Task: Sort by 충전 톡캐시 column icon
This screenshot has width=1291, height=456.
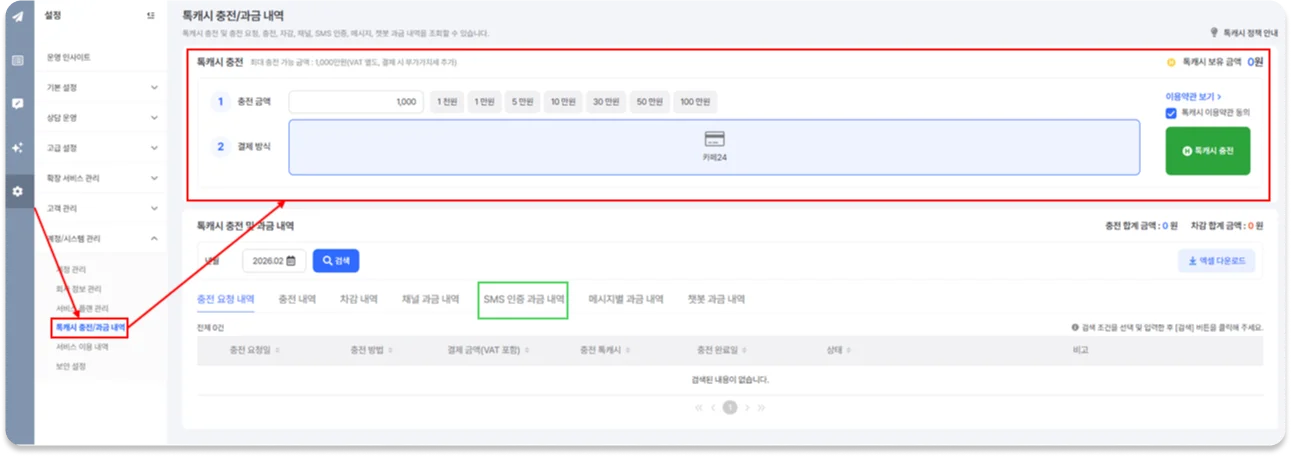Action: pyautogui.click(x=627, y=351)
